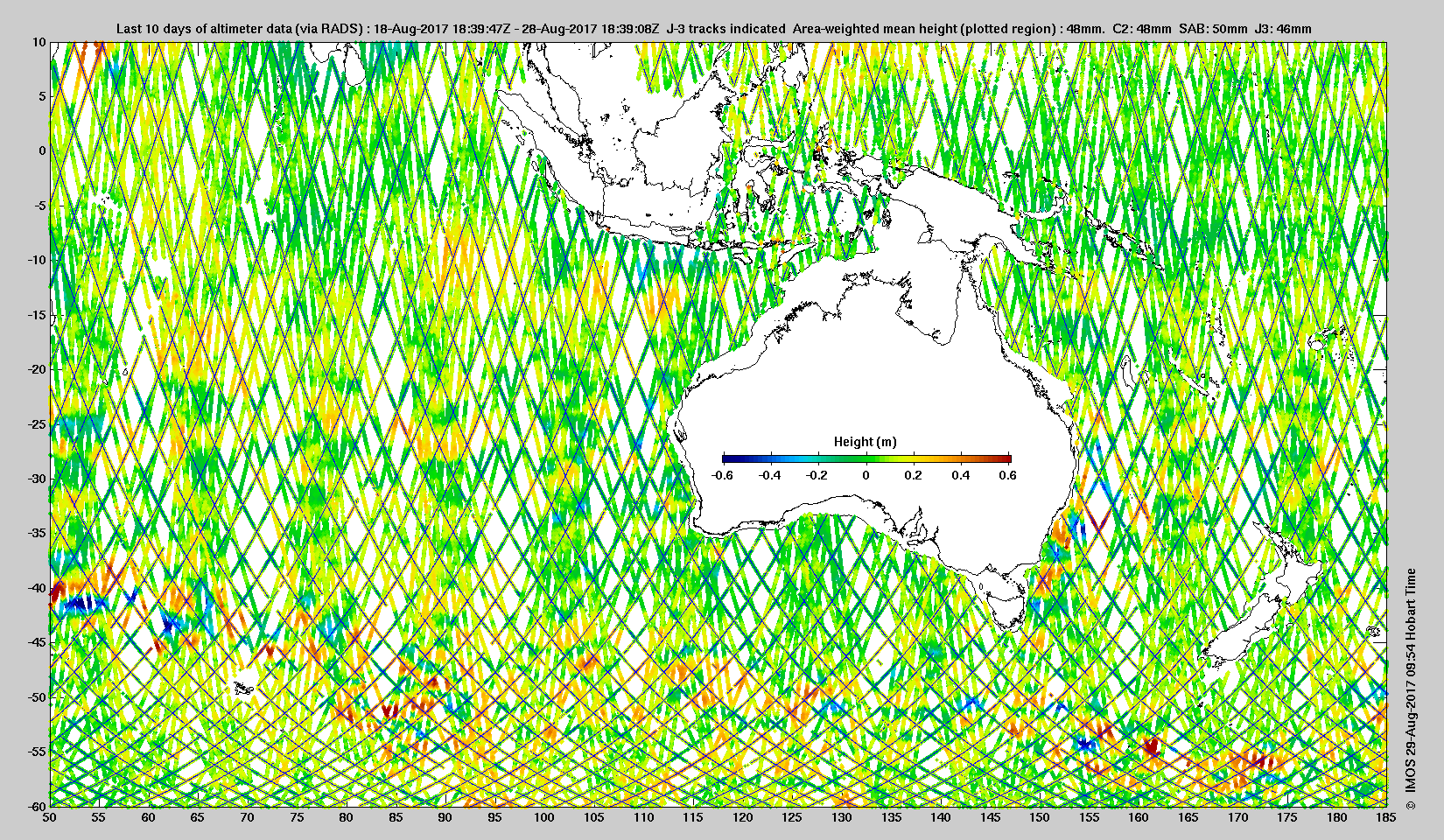
Task: Select the 0.6 colorbar tick label
Action: coord(1007,475)
